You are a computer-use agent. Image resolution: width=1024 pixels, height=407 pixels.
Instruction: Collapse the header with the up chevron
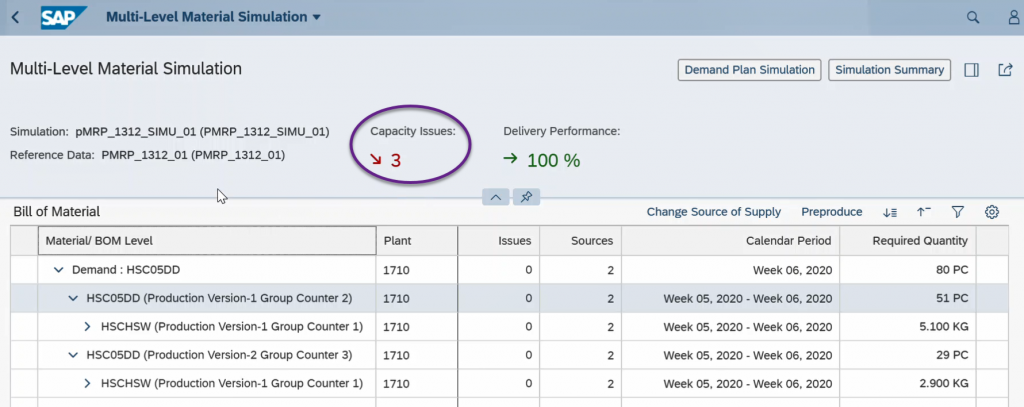(496, 197)
